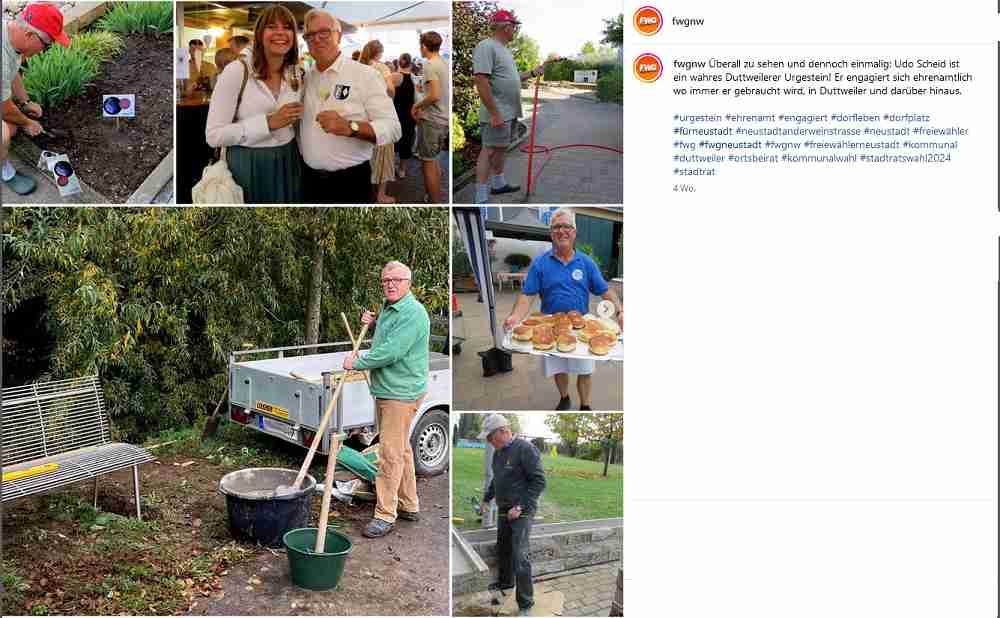The height and width of the screenshot is (618, 1000).
Task: Open the #stadtratswahl2024 hashtag
Action: tap(905, 158)
